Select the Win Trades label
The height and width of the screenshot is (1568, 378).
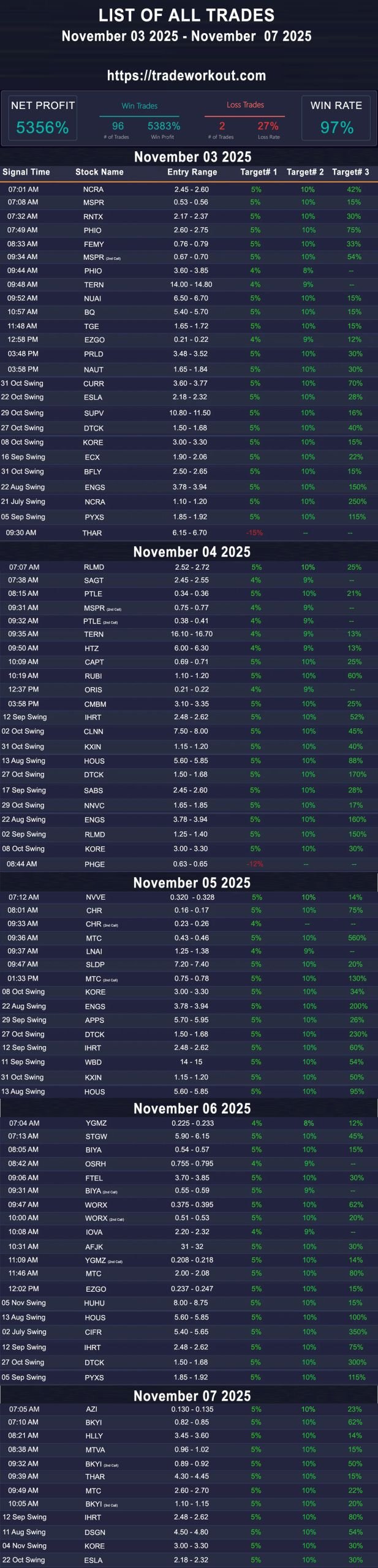point(139,106)
